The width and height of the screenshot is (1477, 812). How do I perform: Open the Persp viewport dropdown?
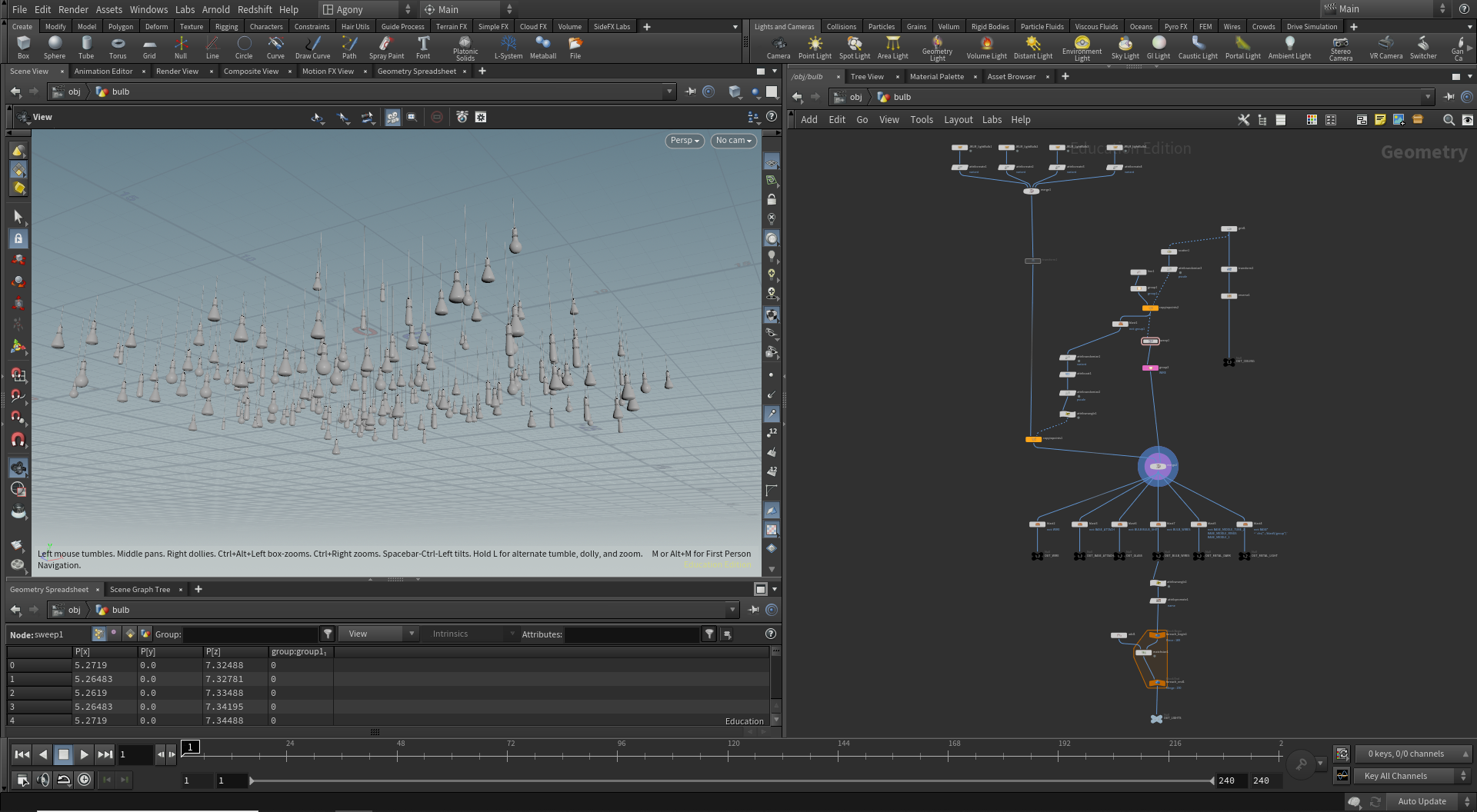click(685, 141)
